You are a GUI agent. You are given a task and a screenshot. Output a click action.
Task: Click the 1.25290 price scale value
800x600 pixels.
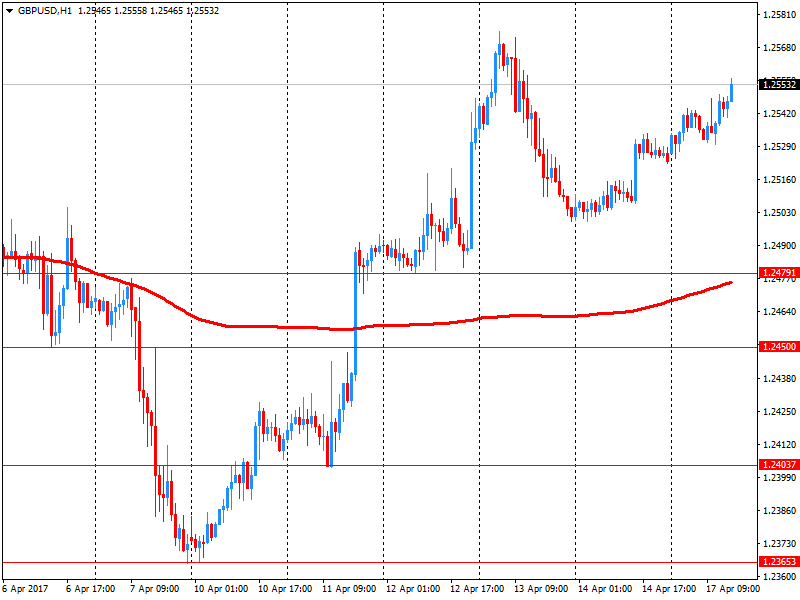[x=779, y=146]
